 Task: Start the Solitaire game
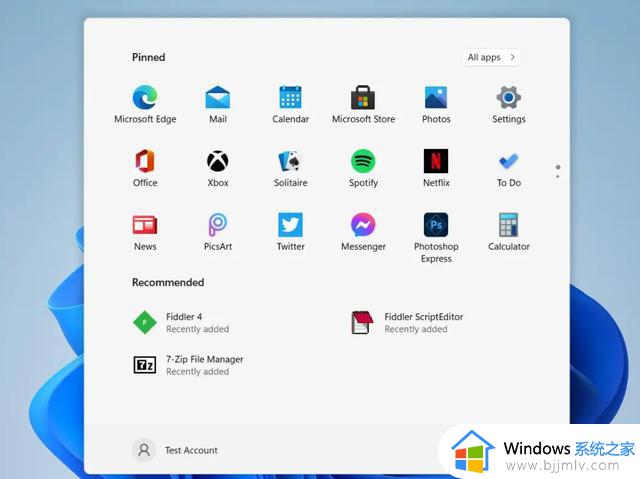tap(290, 168)
